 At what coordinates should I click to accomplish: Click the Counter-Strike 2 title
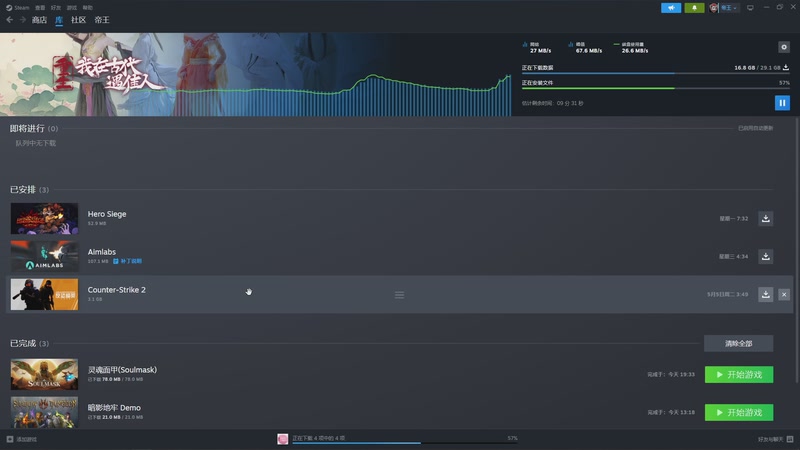[x=116, y=289]
